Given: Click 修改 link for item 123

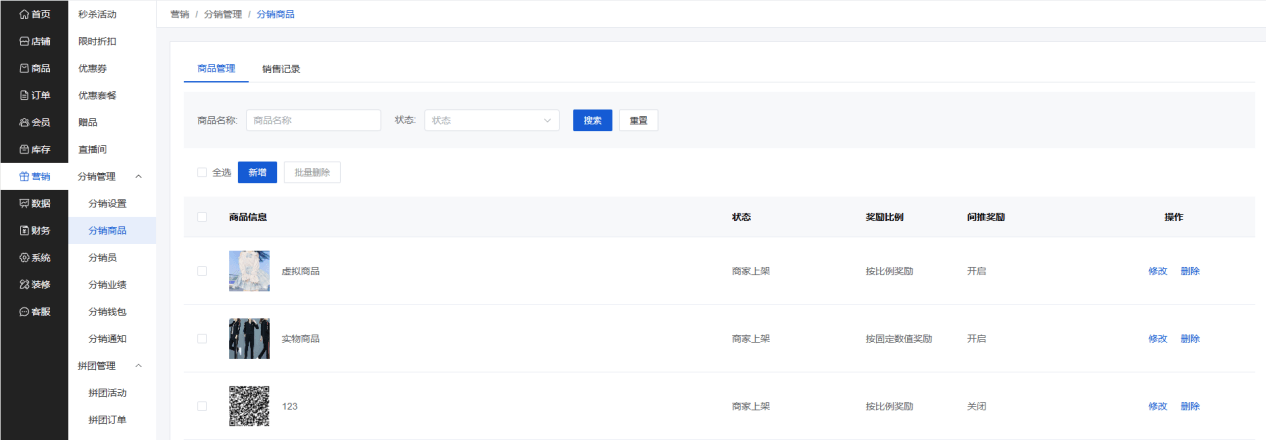Looking at the screenshot, I should [1158, 406].
